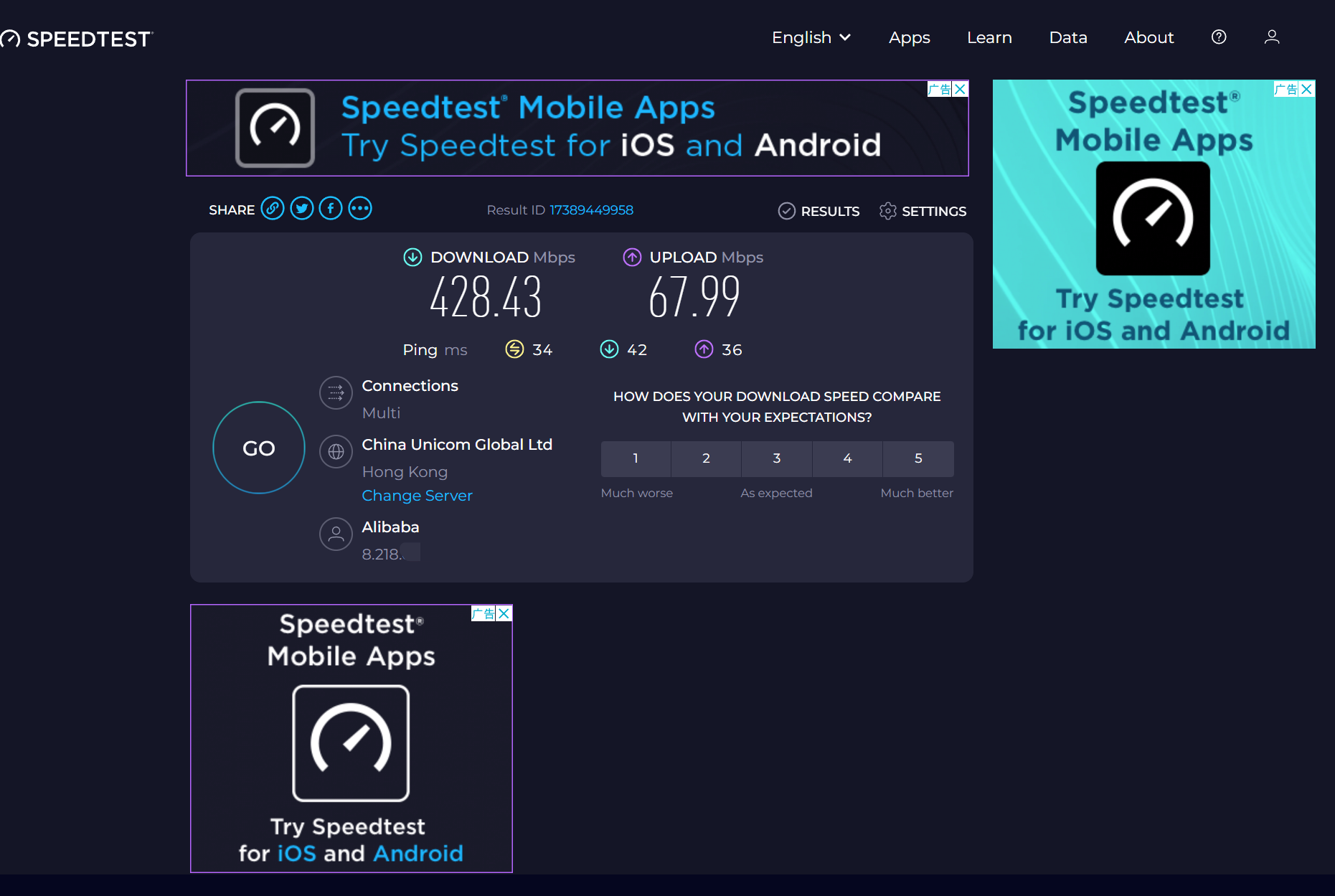Click ad info label on bottom ad
The image size is (1335, 896).
tap(483, 613)
